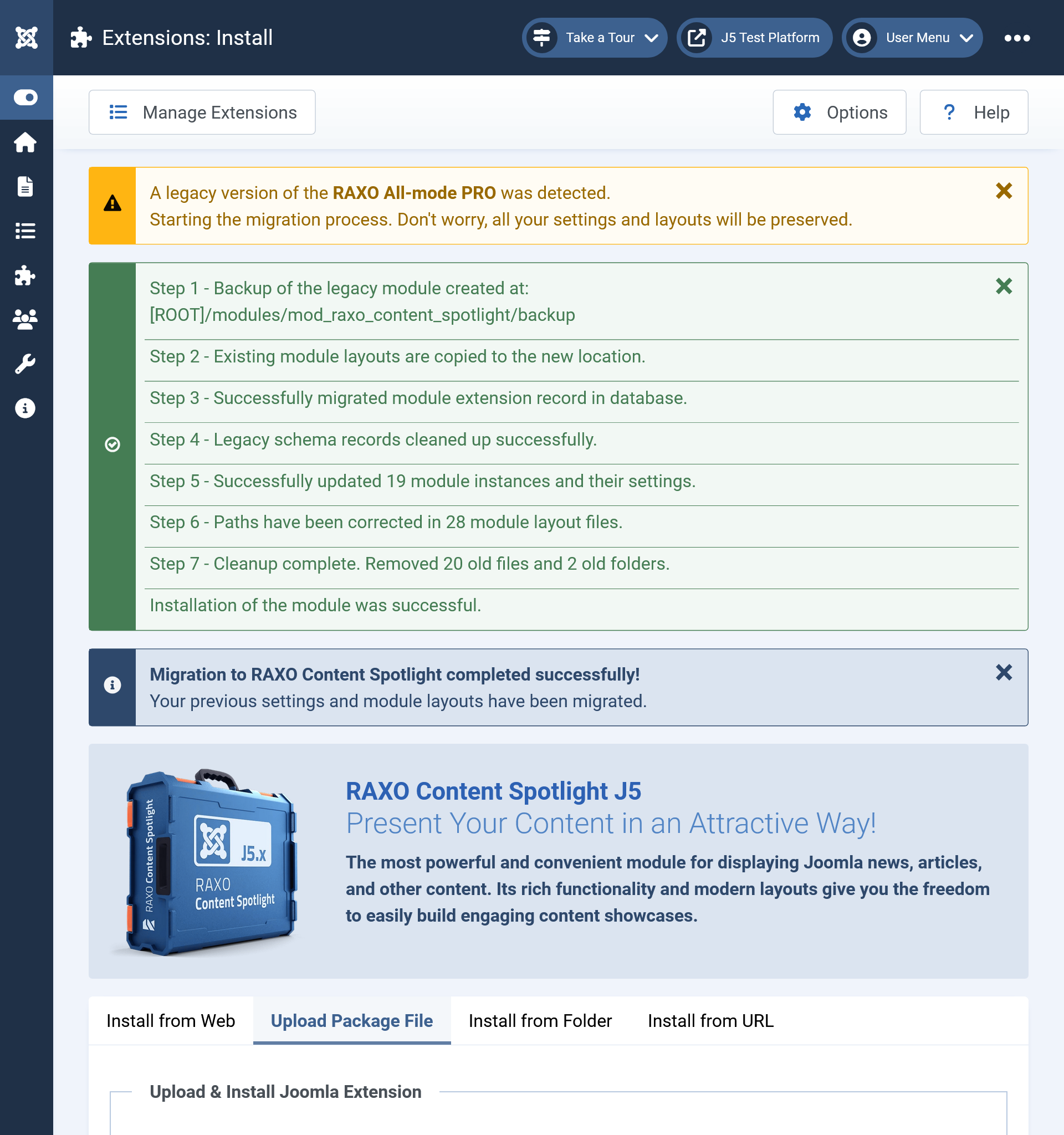Click the Step 5 updated 19 module instances text
Screen dimensions: 1064x1135
coord(422,481)
